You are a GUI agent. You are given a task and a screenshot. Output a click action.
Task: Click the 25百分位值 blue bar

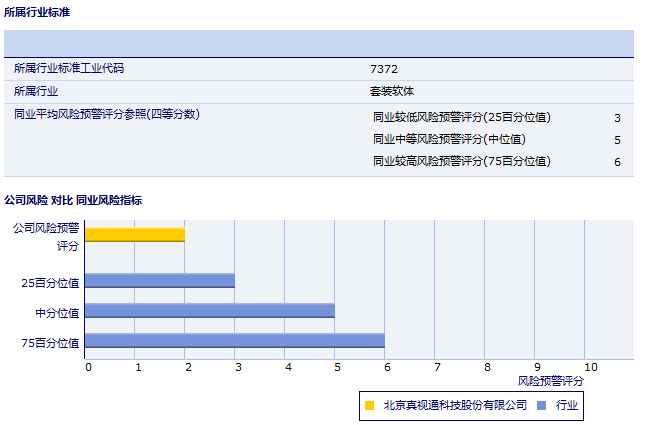tap(160, 281)
